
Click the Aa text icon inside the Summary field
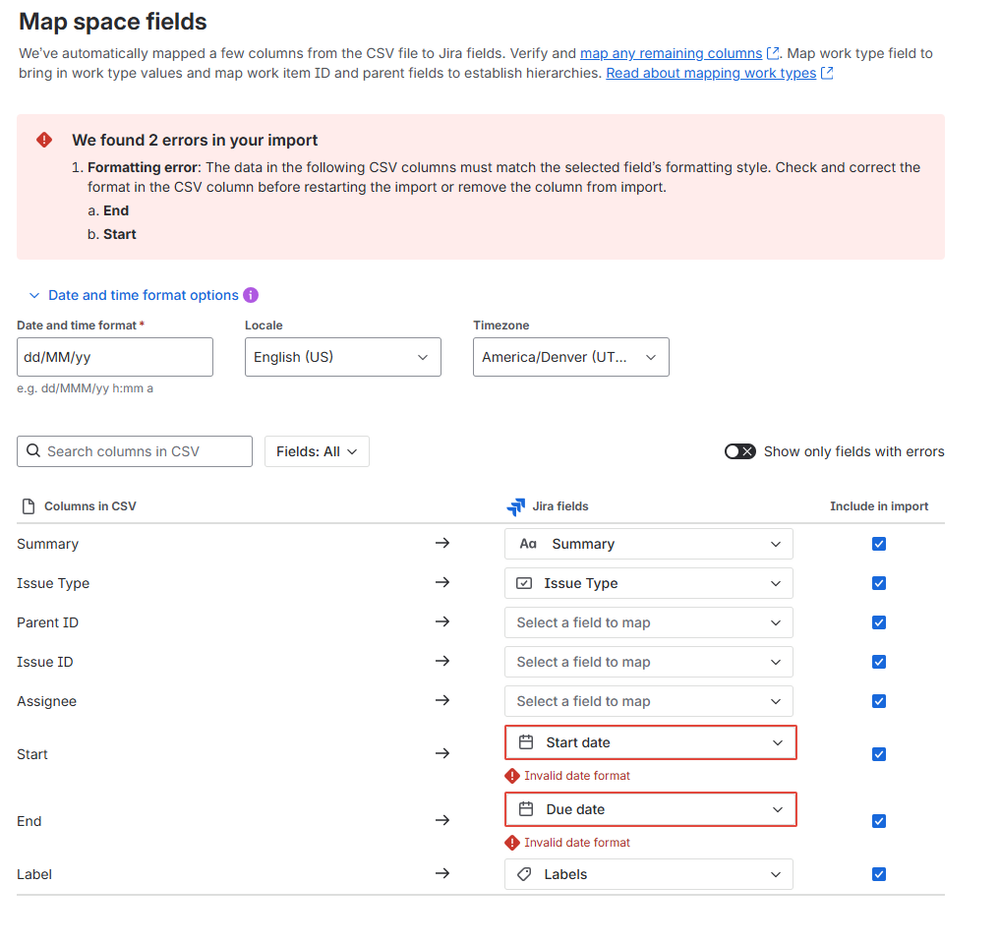click(x=528, y=544)
